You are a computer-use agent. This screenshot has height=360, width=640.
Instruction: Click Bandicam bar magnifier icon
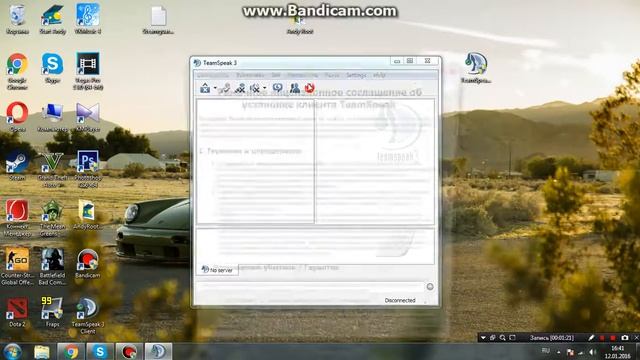[502, 338]
